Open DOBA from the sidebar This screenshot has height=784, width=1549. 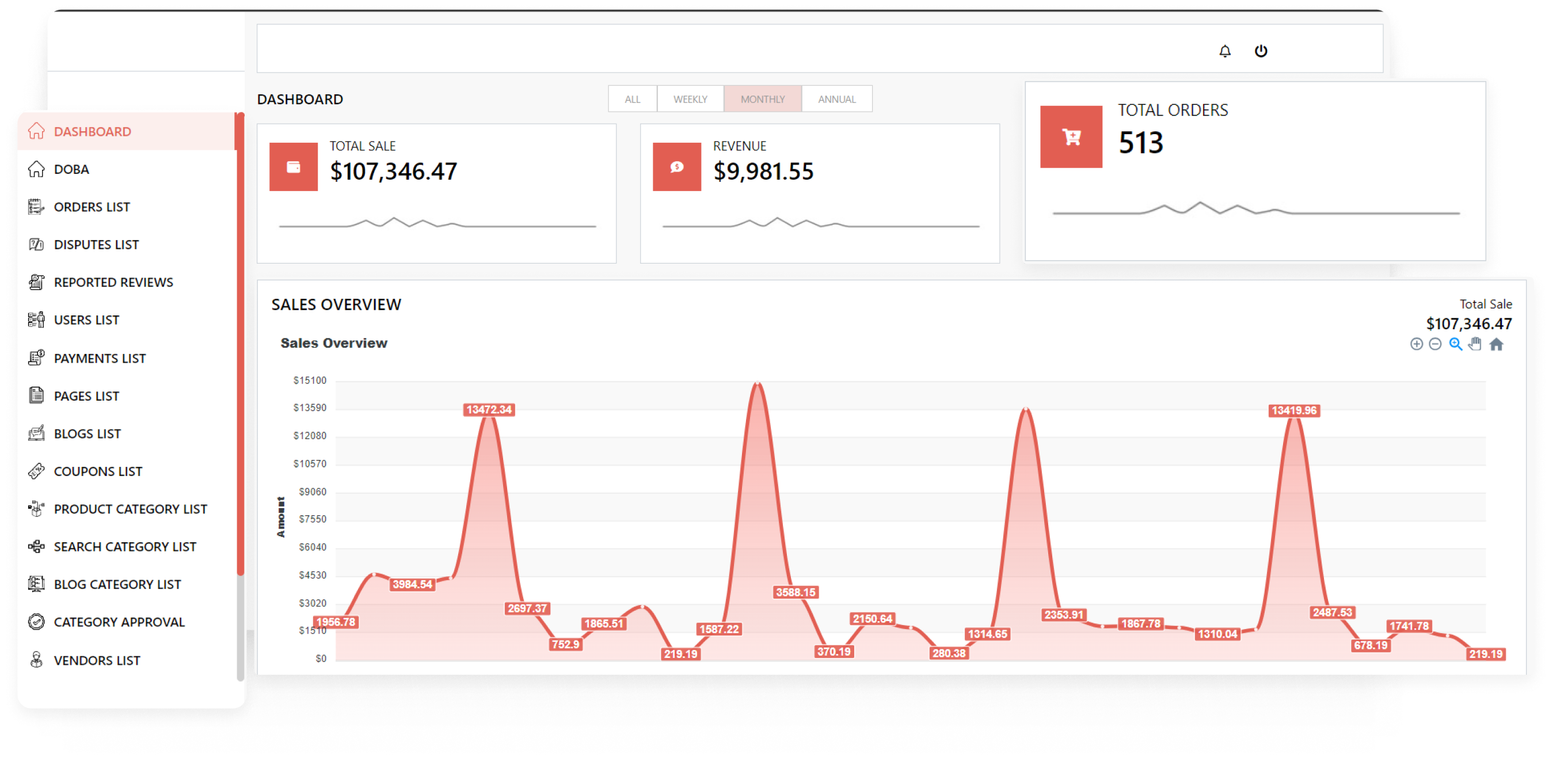coord(71,170)
